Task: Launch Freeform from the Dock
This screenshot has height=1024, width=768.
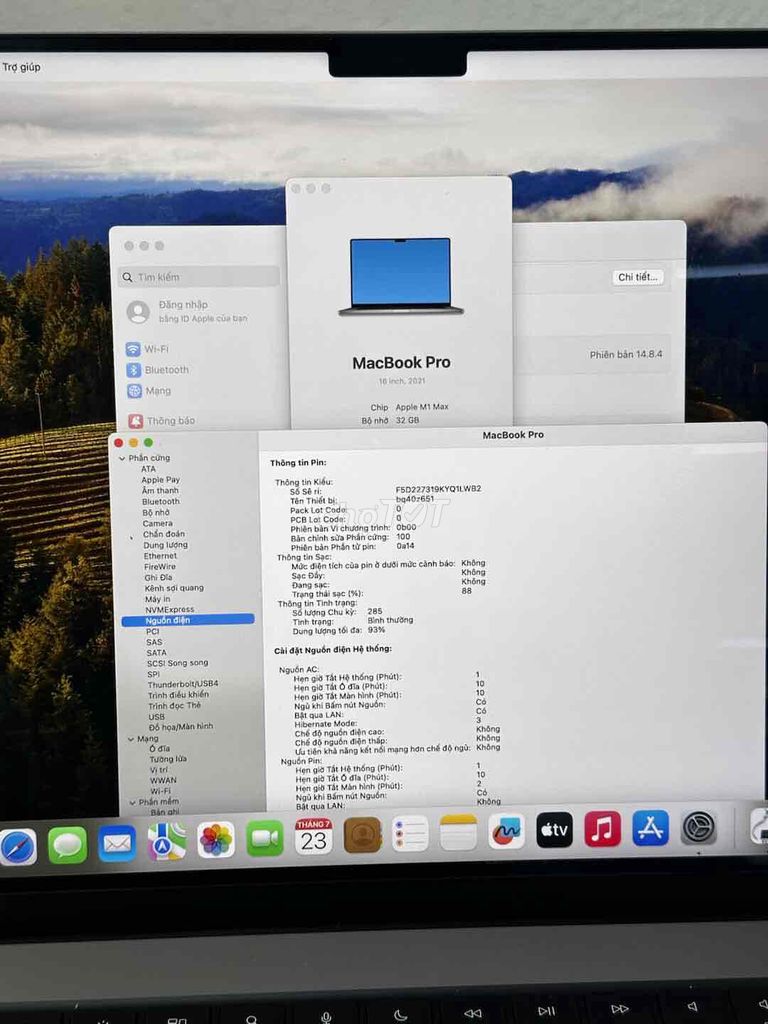Action: (x=506, y=831)
